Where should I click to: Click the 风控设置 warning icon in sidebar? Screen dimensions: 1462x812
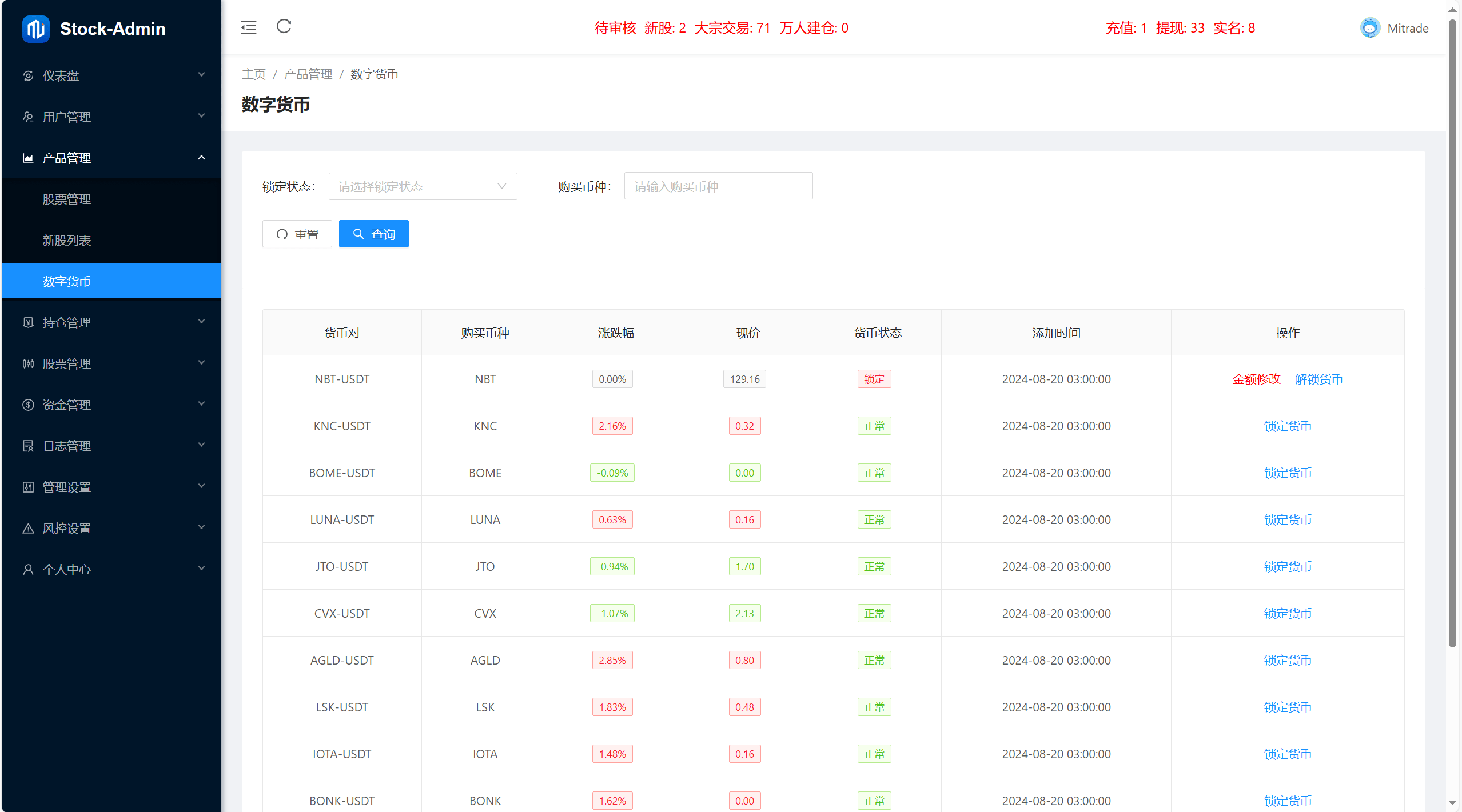(x=28, y=528)
